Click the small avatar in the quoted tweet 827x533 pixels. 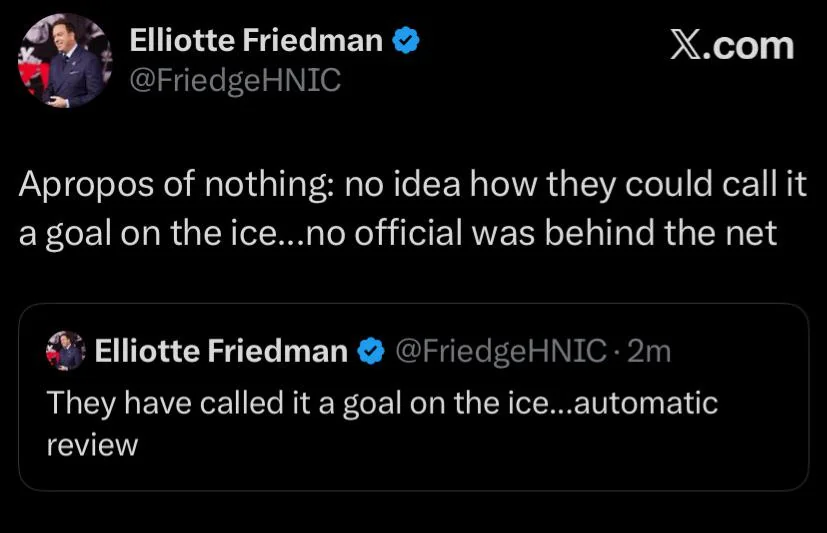pyautogui.click(x=67, y=351)
